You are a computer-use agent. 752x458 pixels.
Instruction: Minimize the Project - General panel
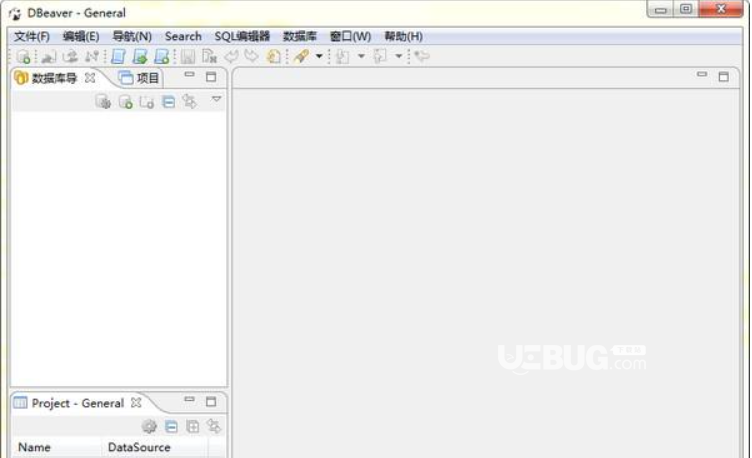pos(189,399)
